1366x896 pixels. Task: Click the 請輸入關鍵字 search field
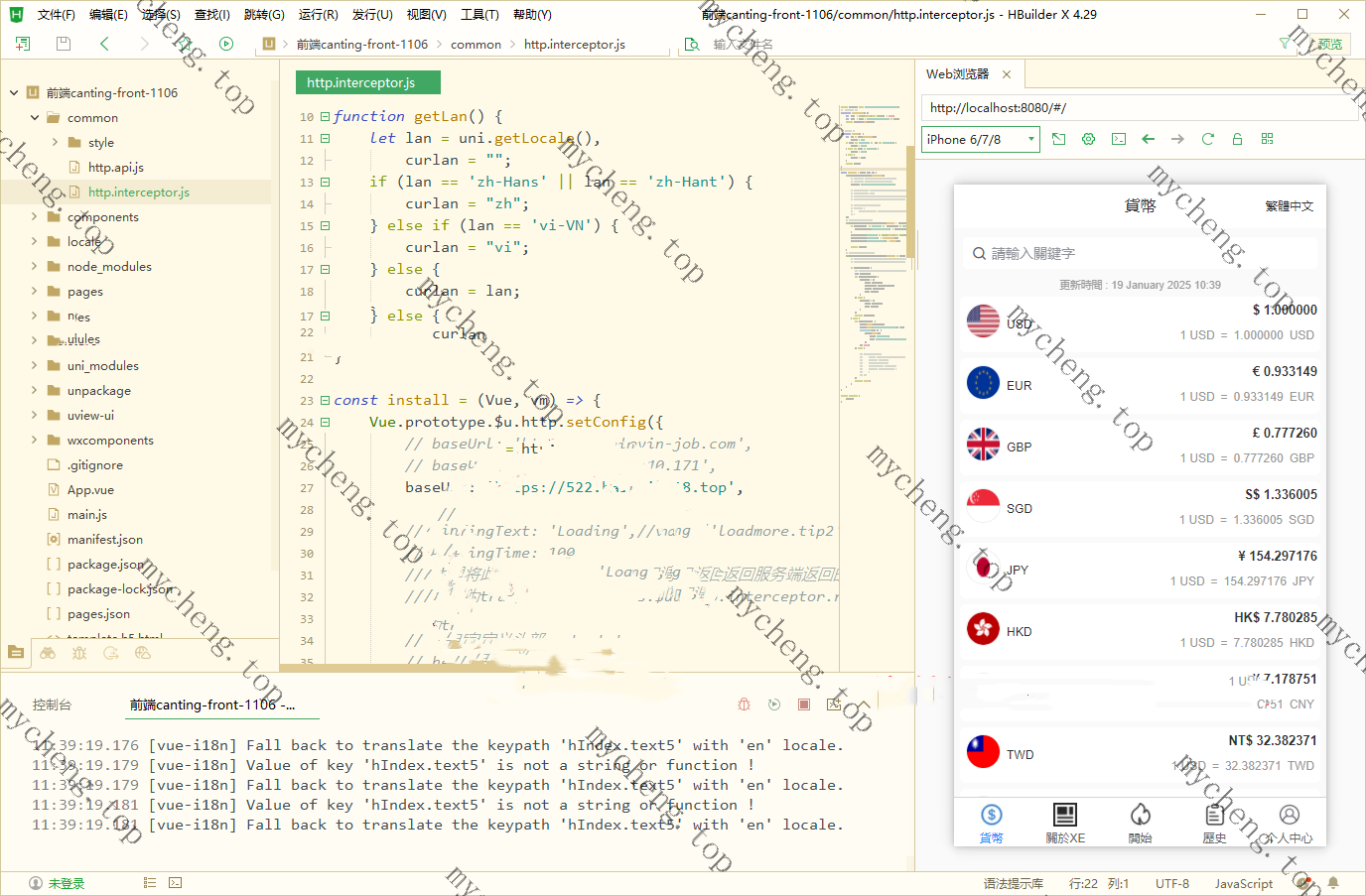pyautogui.click(x=1140, y=253)
